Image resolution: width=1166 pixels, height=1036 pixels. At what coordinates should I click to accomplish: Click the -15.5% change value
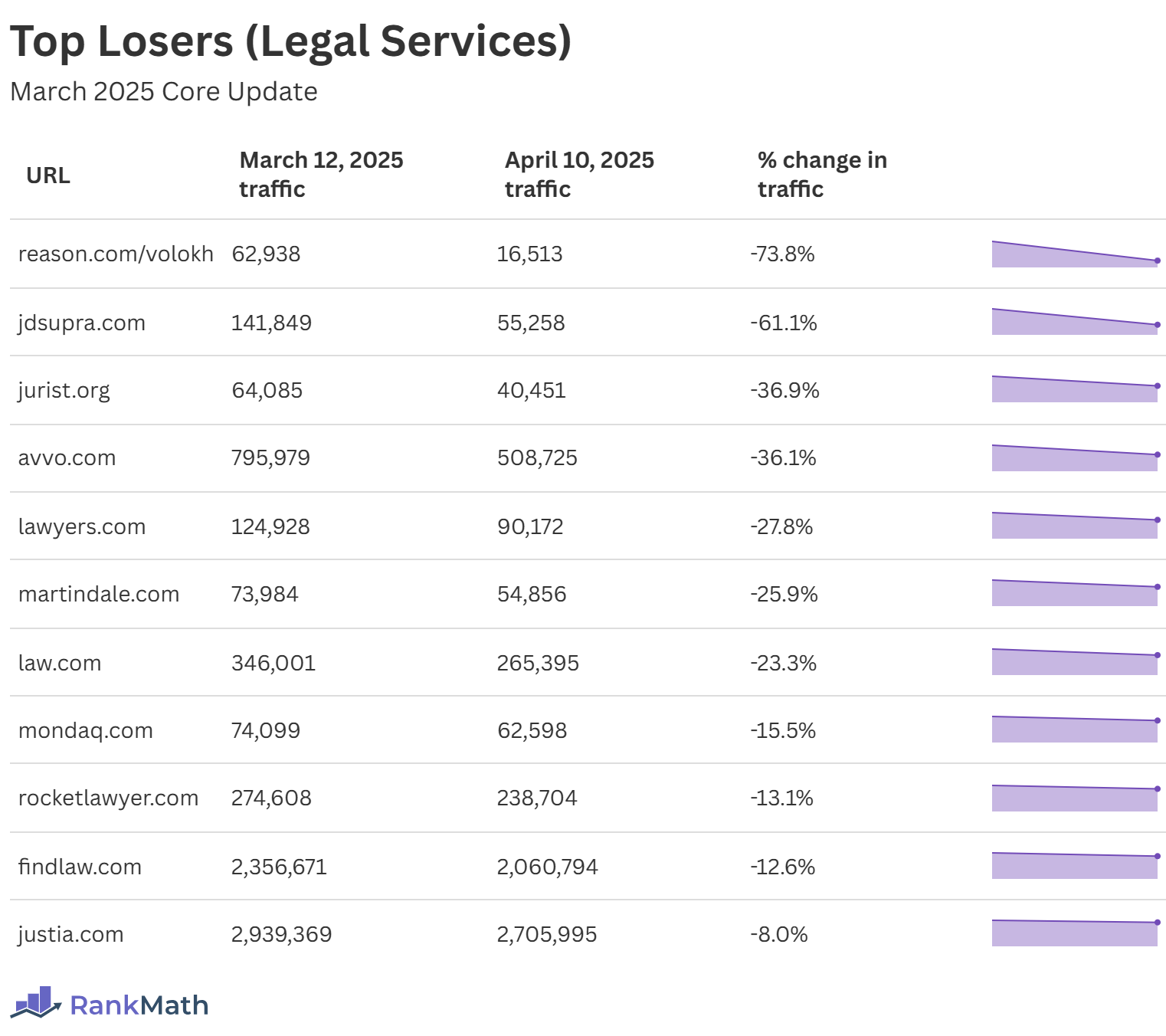pyautogui.click(x=783, y=730)
